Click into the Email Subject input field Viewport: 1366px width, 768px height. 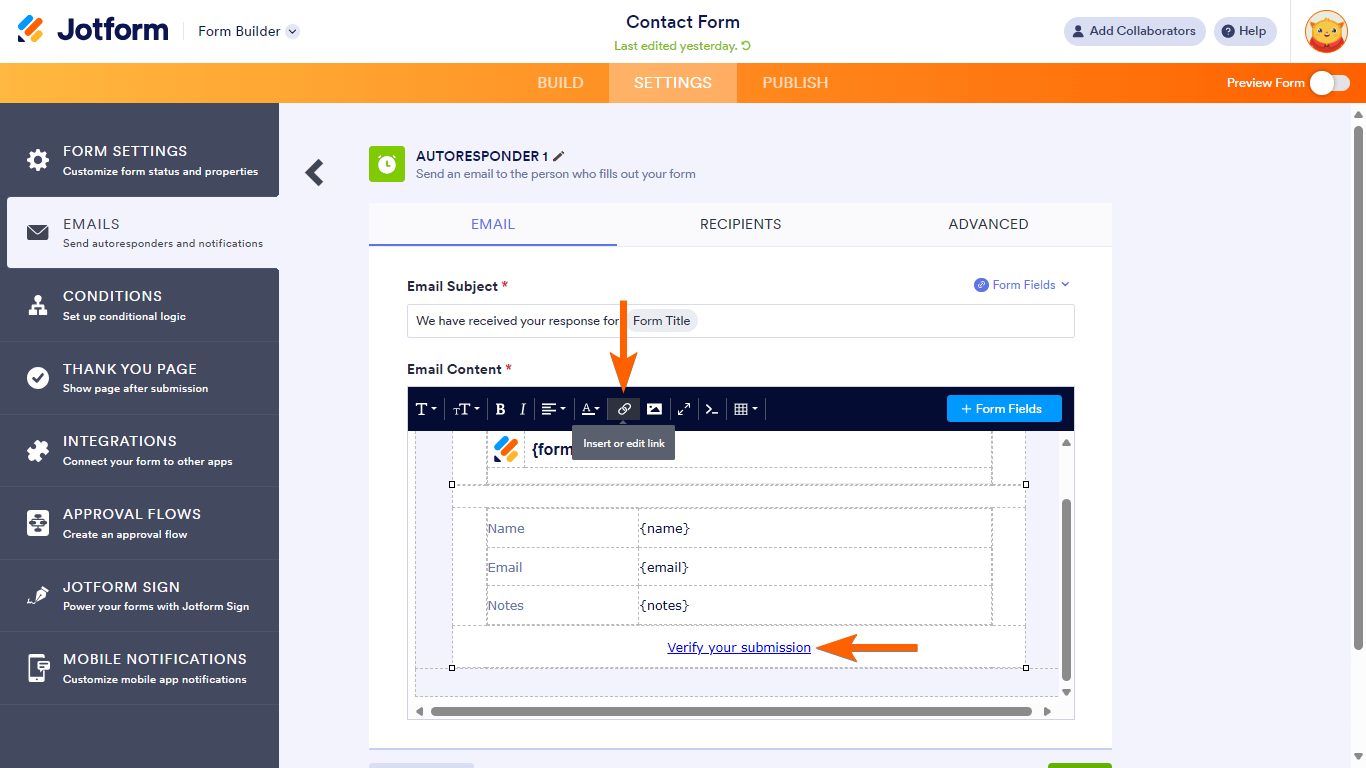pos(741,321)
